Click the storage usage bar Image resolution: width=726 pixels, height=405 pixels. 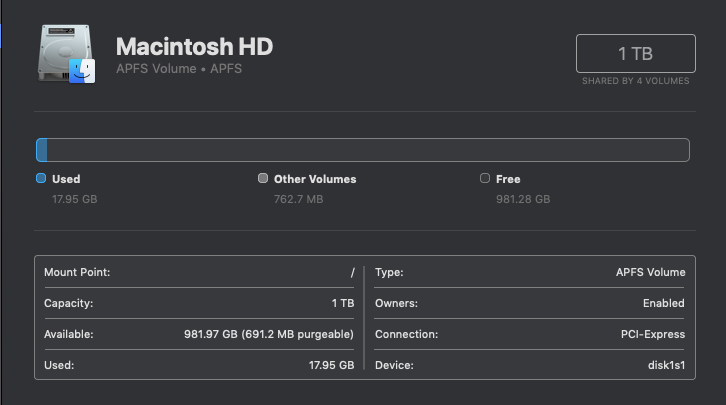(x=363, y=150)
